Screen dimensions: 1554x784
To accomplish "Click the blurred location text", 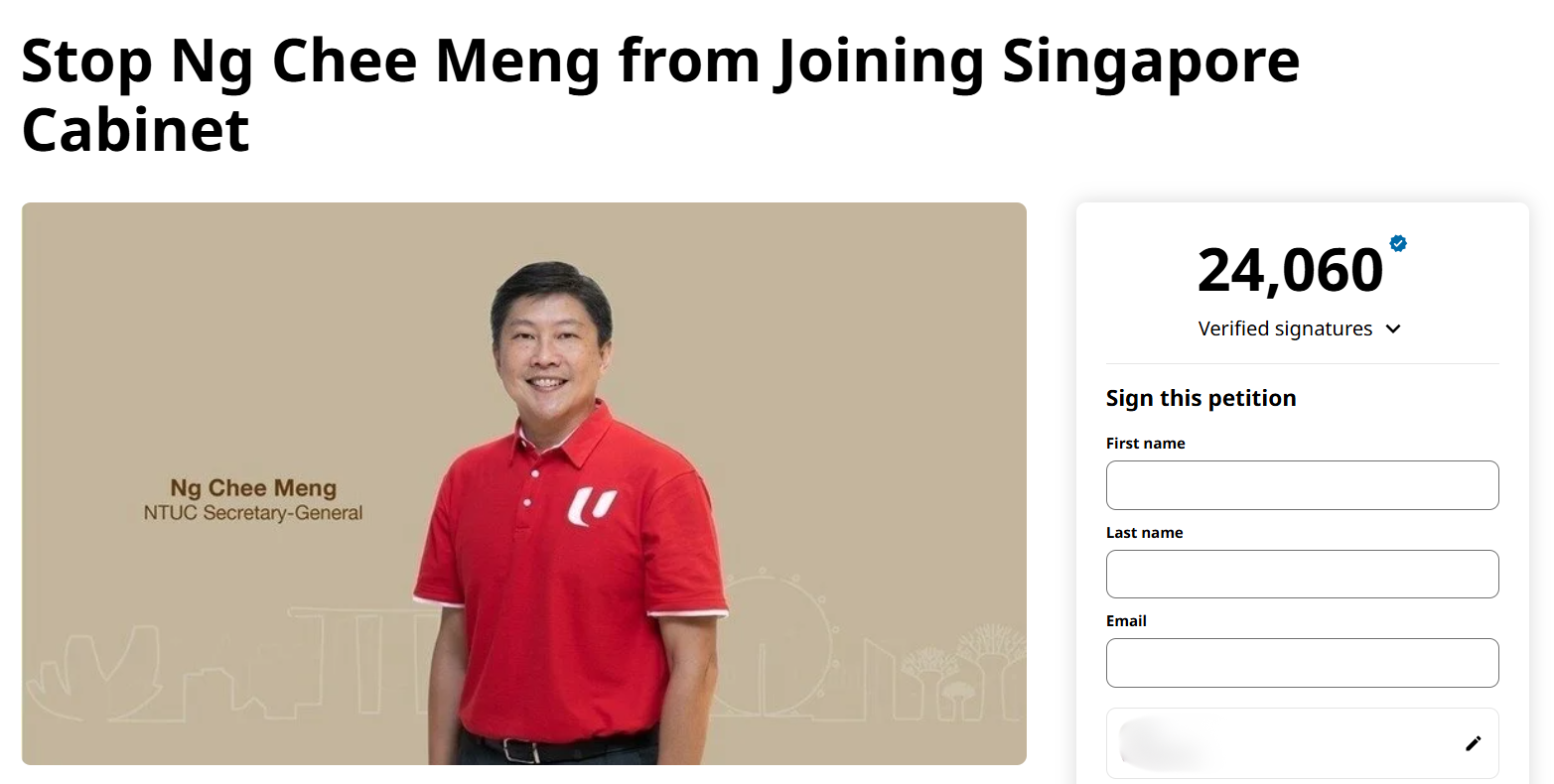I will [1164, 744].
